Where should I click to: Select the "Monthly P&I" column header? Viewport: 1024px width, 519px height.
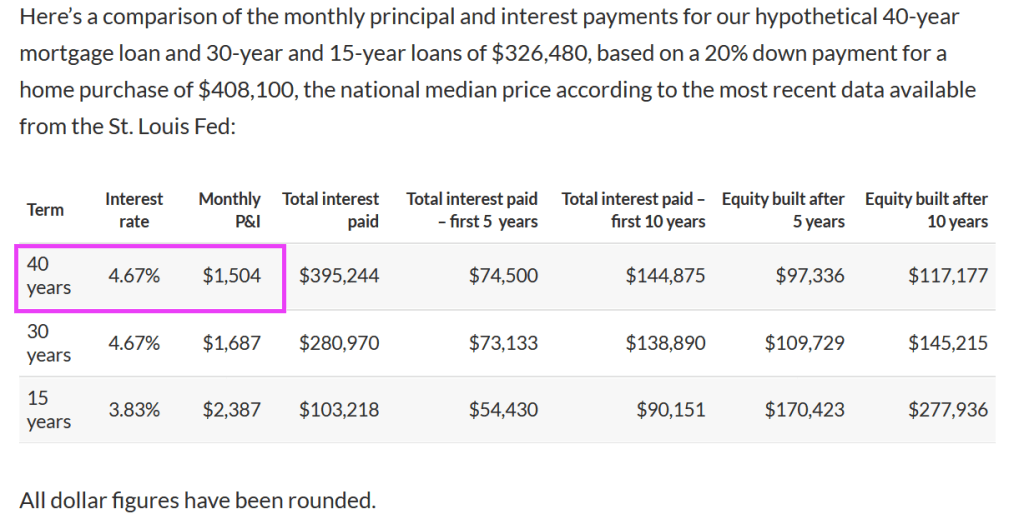(229, 210)
